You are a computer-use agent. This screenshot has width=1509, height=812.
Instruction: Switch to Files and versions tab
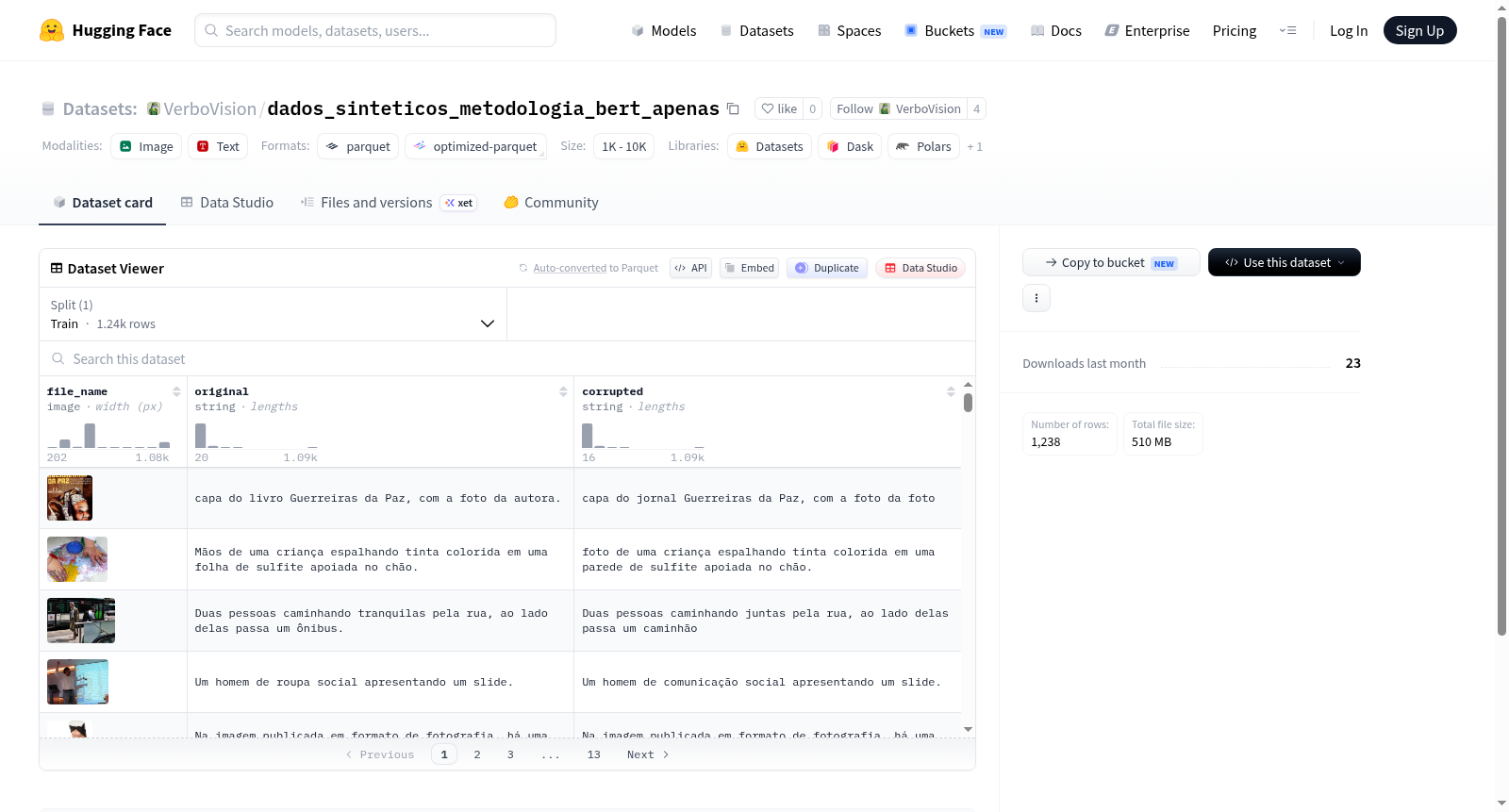pyautogui.click(x=388, y=202)
